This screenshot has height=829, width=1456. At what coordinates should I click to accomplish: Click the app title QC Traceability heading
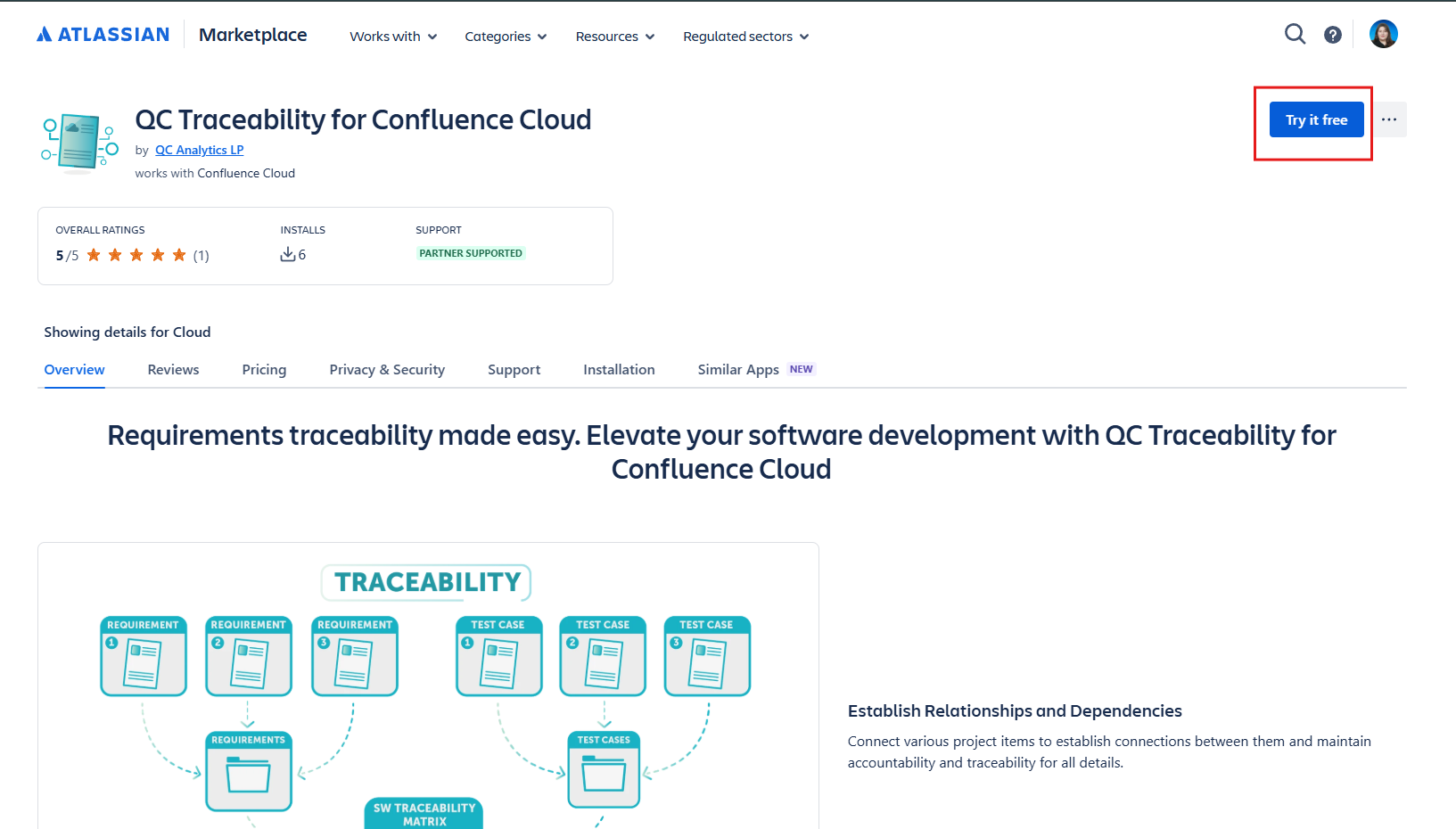[x=363, y=119]
